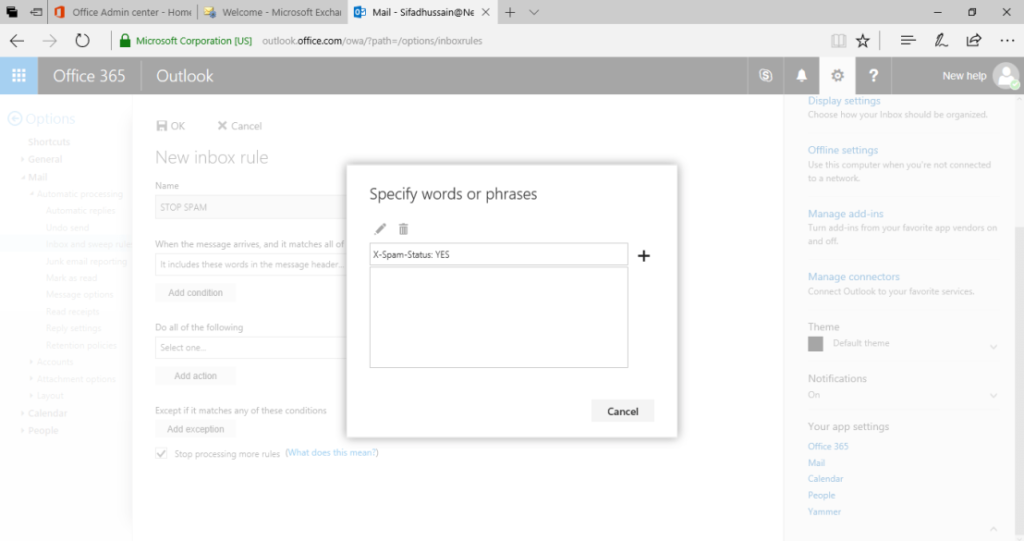
Task: Go back in the browser
Action: (17, 41)
